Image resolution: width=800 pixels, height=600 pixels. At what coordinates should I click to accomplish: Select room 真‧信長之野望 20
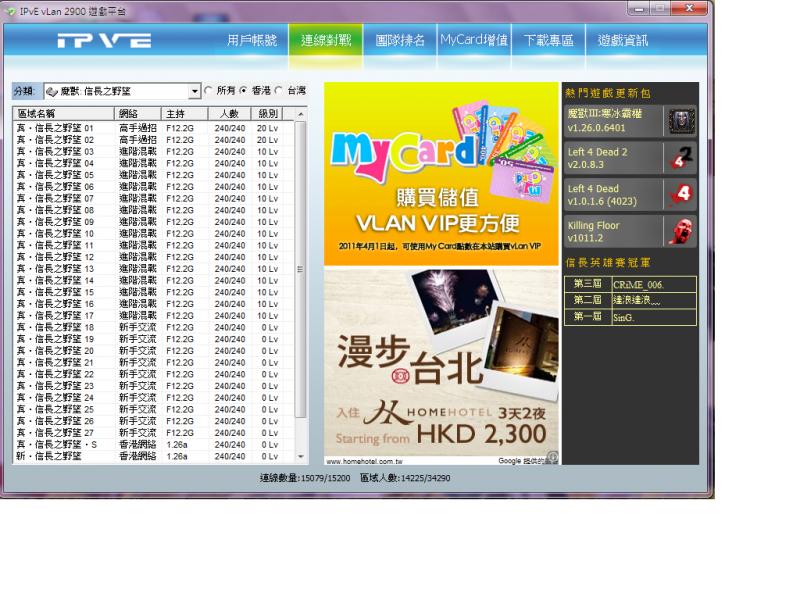tap(154, 351)
